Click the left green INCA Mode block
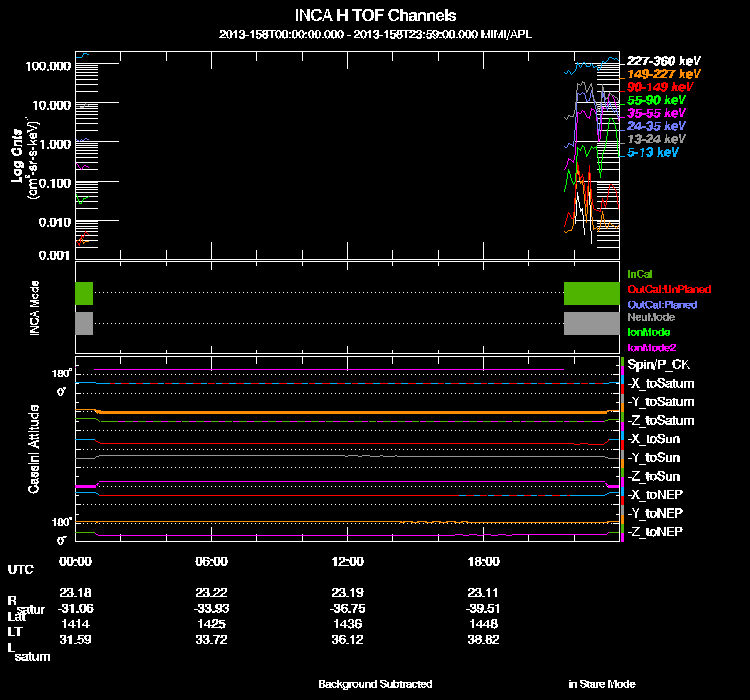 tap(84, 293)
